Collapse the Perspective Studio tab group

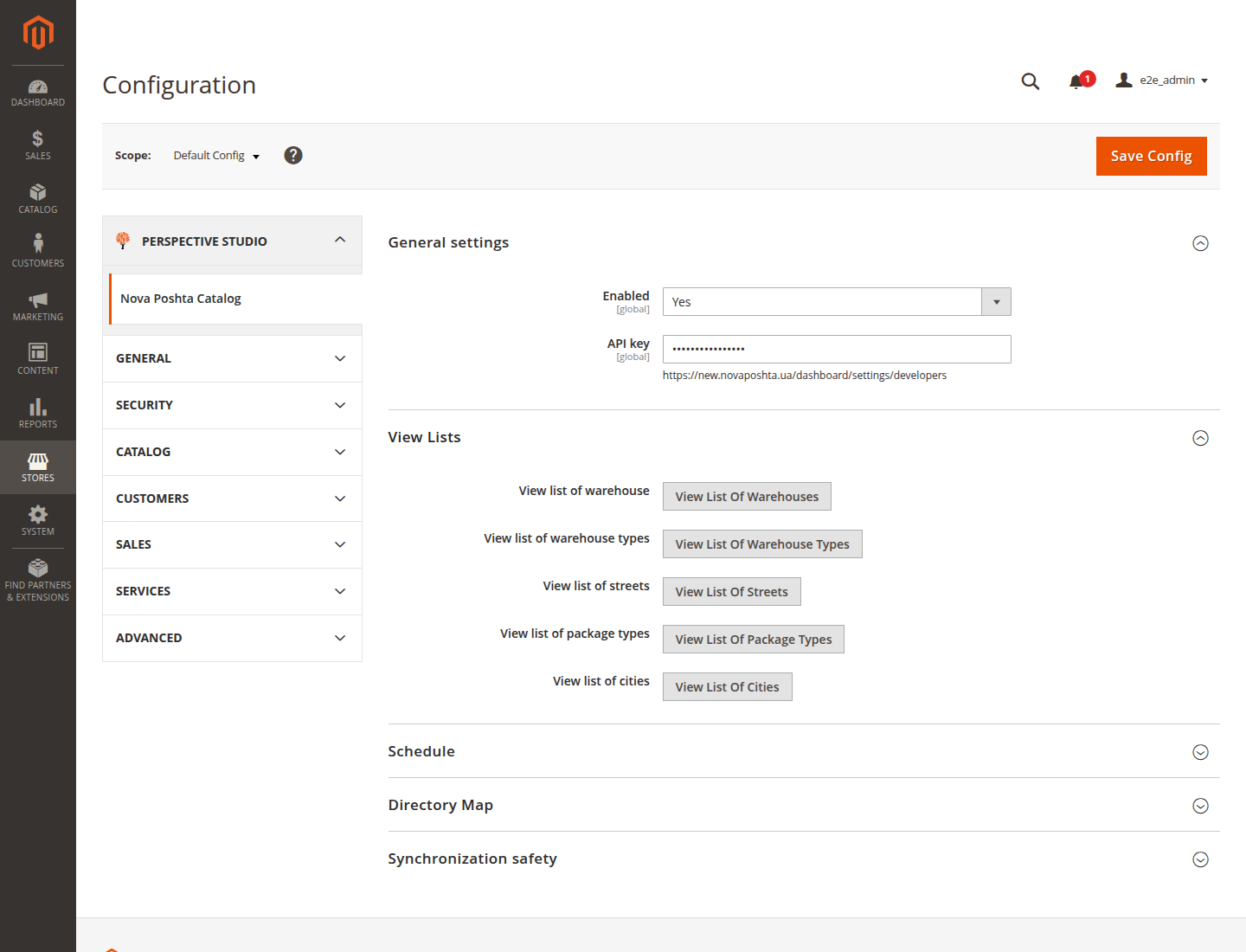click(x=232, y=241)
